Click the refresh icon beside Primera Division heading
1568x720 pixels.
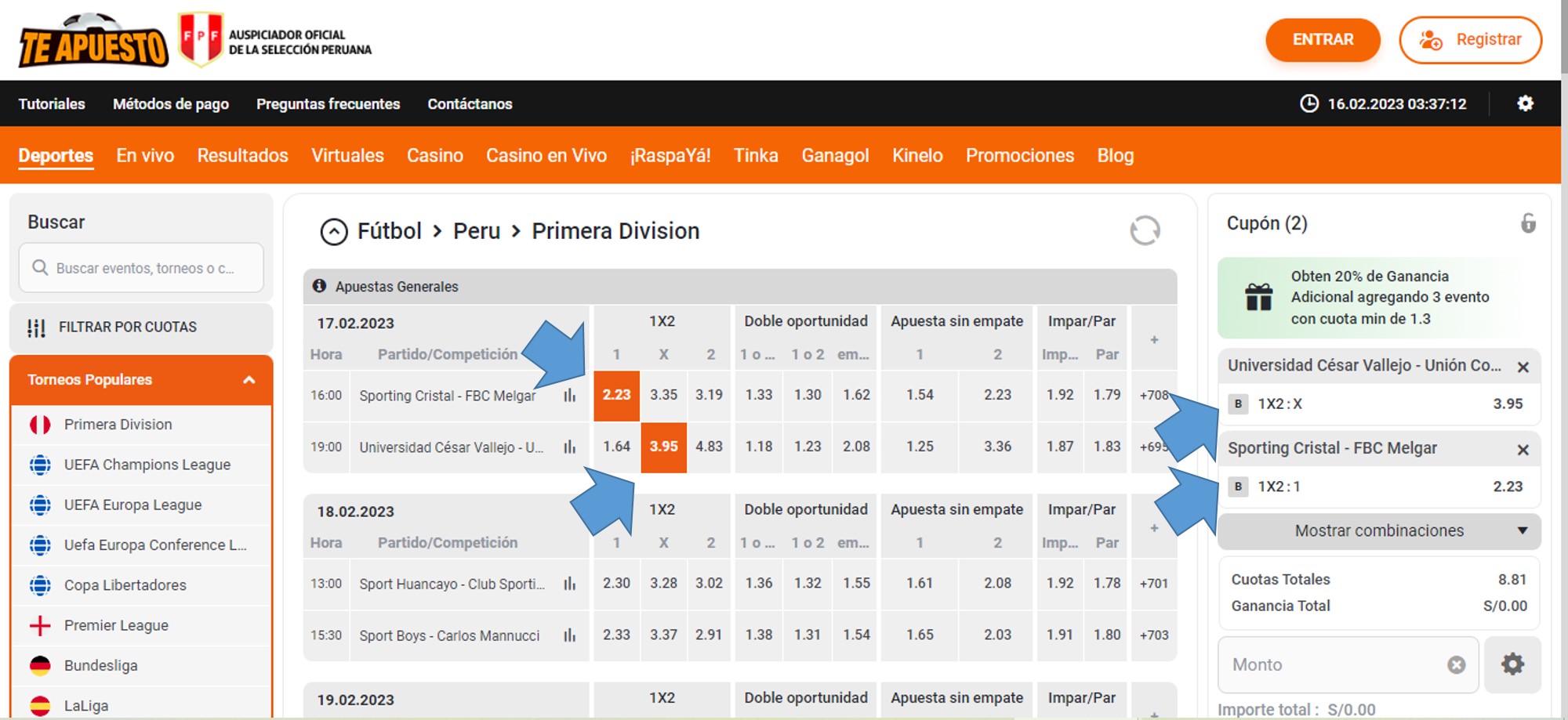(x=1145, y=230)
